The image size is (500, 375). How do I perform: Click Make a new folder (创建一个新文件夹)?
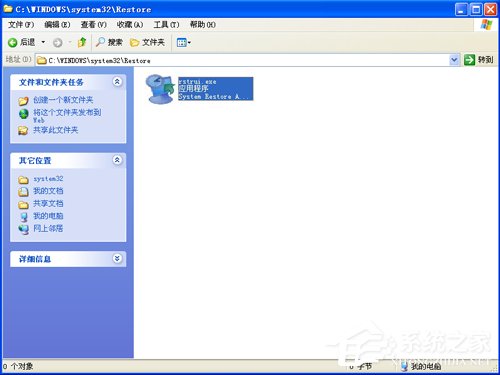(63, 100)
